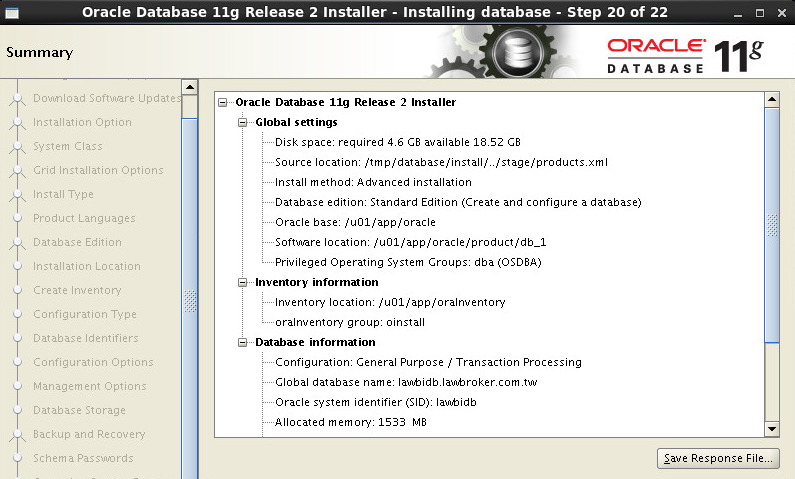Click steps panel scrollbar up arrow

click(x=190, y=88)
